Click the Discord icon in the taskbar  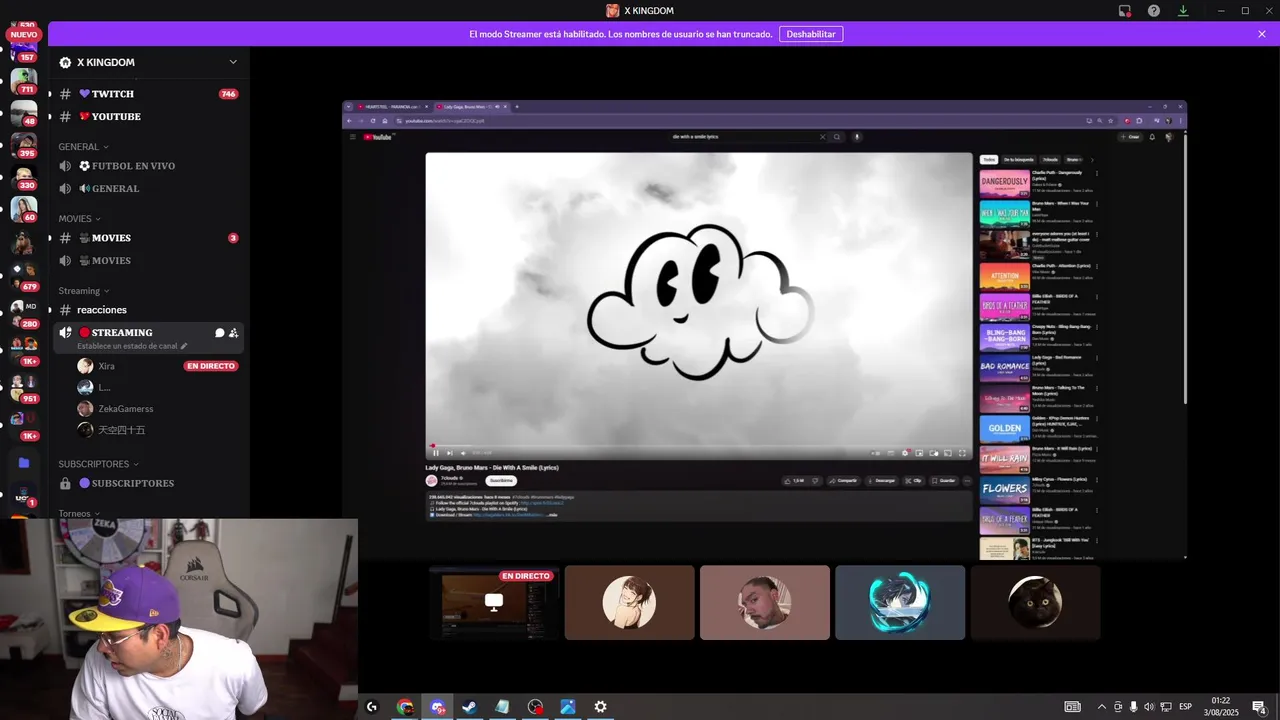437,707
